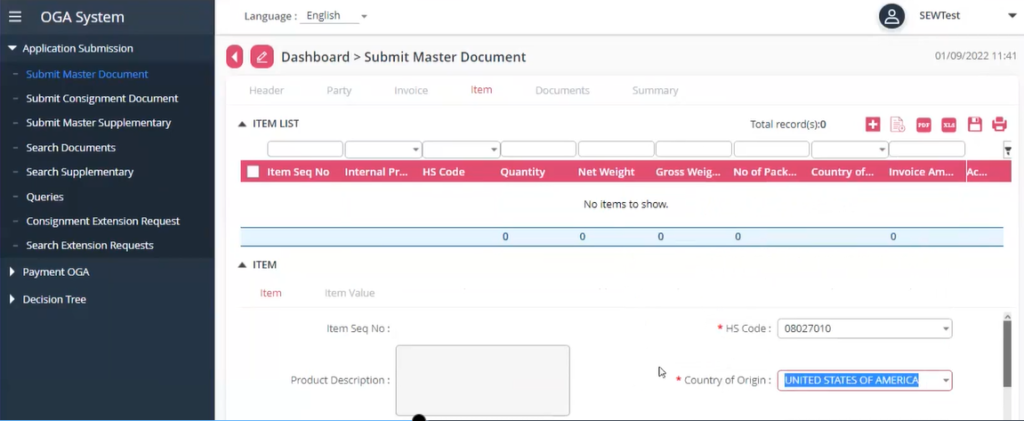
Task: Export item list as PDF
Action: pyautogui.click(x=923, y=125)
